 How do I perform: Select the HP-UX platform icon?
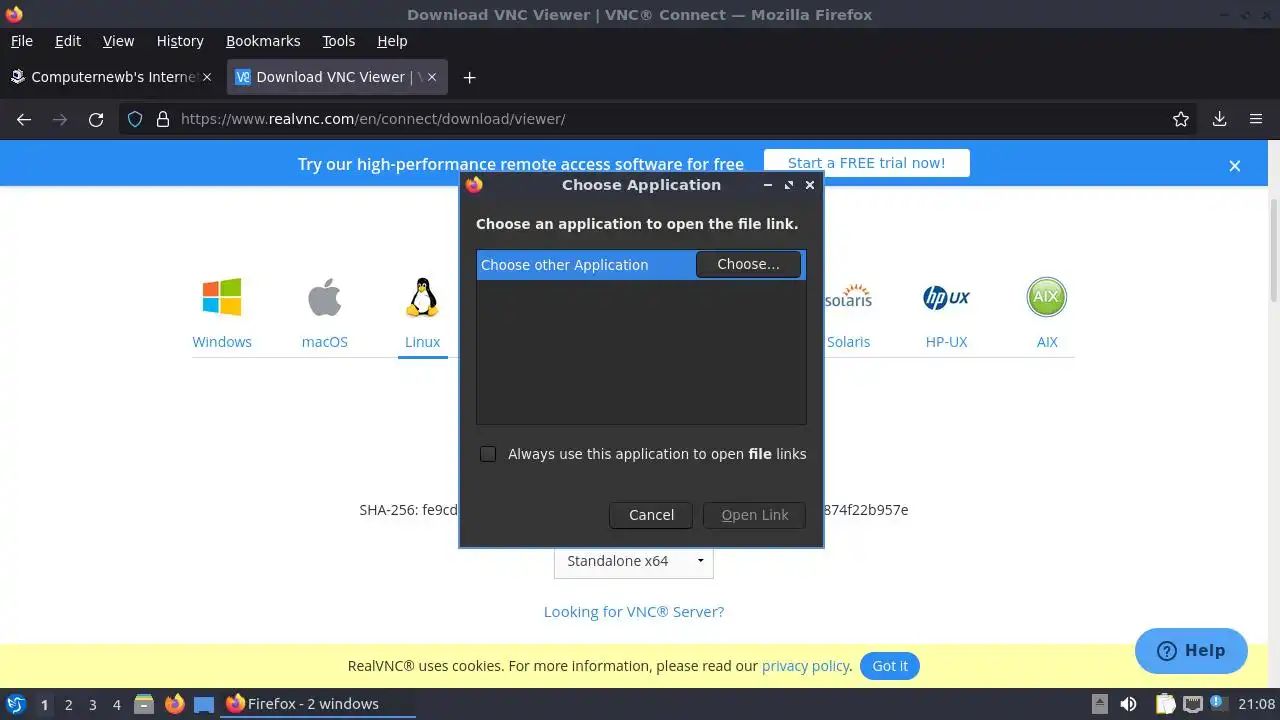(x=946, y=297)
